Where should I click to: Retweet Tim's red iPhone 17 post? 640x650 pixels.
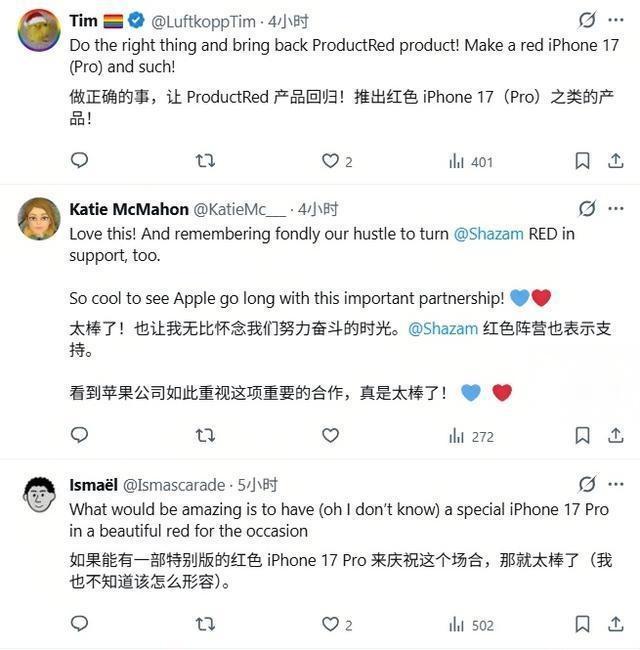coord(205,160)
